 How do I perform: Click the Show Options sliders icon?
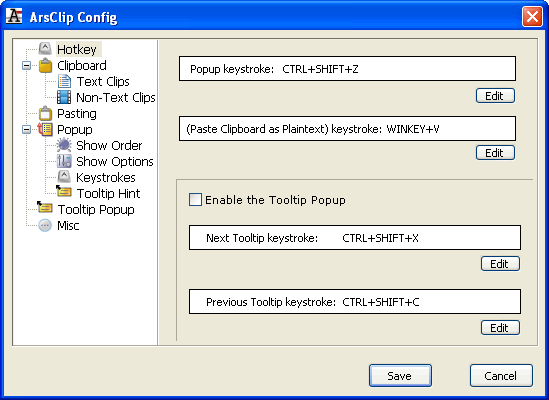pyautogui.click(x=64, y=161)
